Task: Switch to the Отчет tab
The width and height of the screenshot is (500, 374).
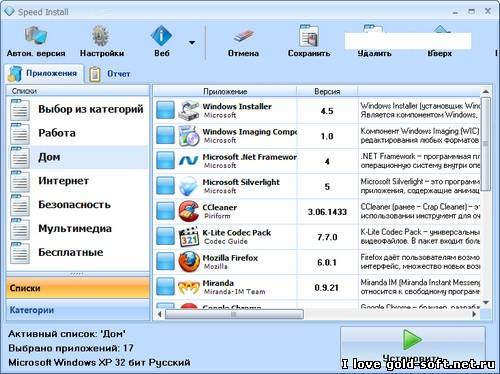Action: pos(110,74)
